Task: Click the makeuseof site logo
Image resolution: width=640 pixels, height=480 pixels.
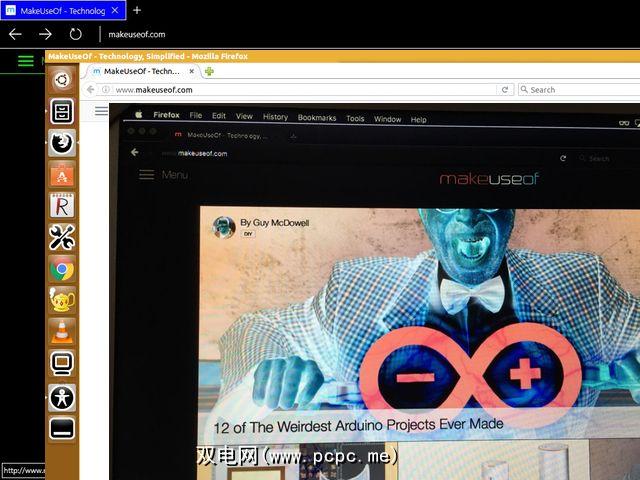Action: (x=489, y=179)
